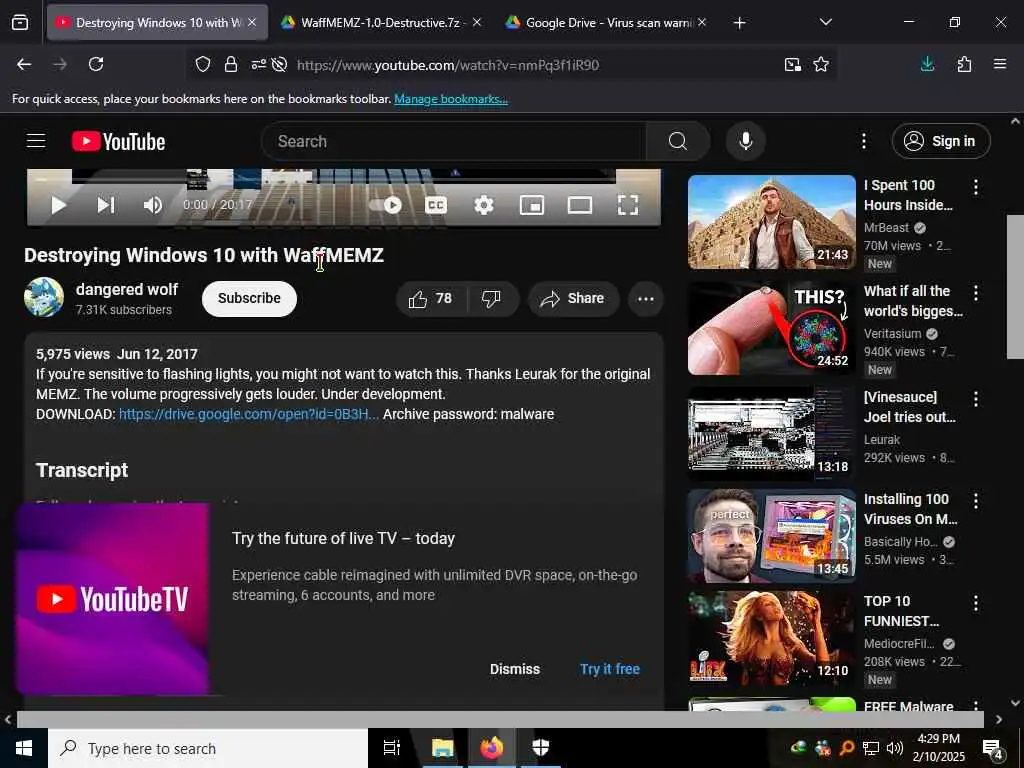Share the WaffMEMZ video

(573, 299)
